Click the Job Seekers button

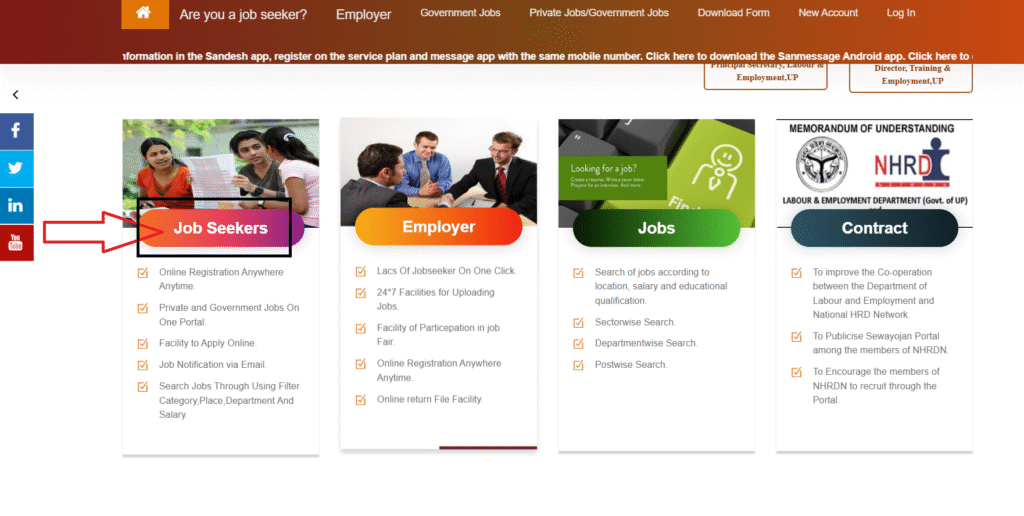click(x=221, y=228)
